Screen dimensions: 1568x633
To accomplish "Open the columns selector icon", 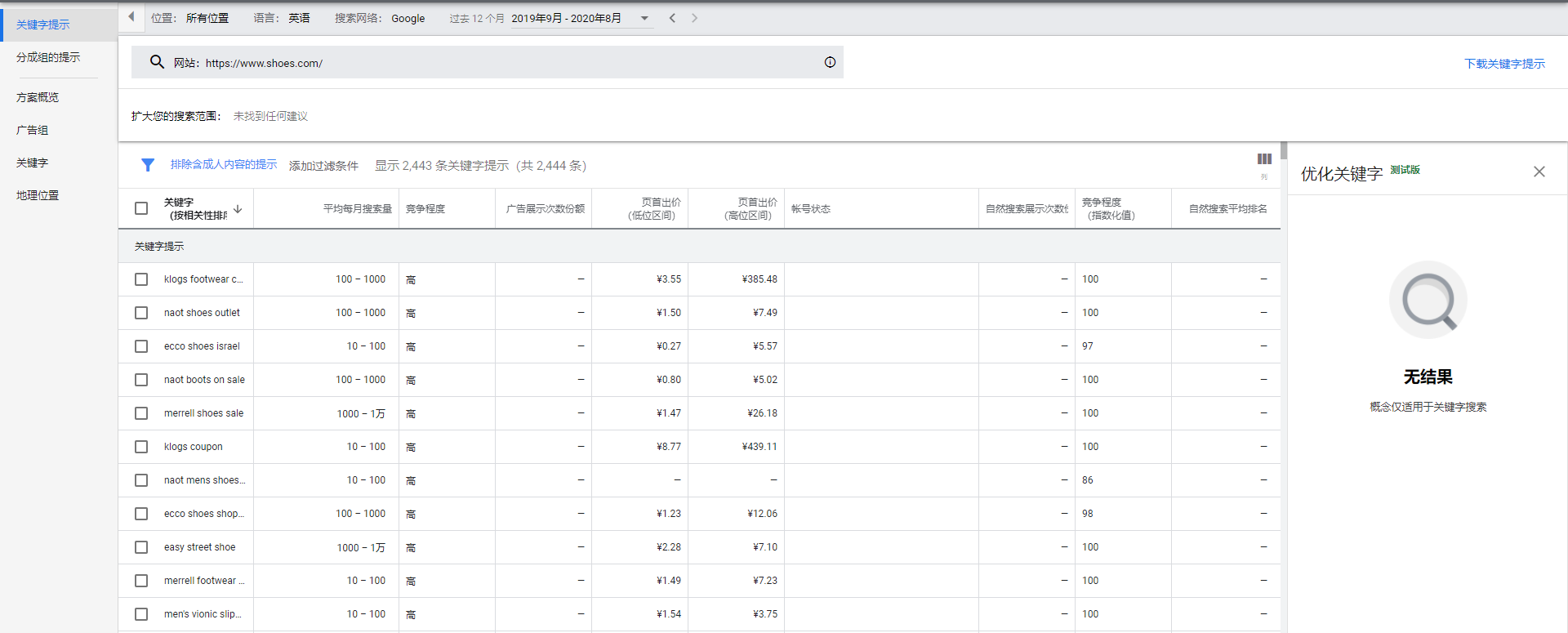I will pos(1264,159).
